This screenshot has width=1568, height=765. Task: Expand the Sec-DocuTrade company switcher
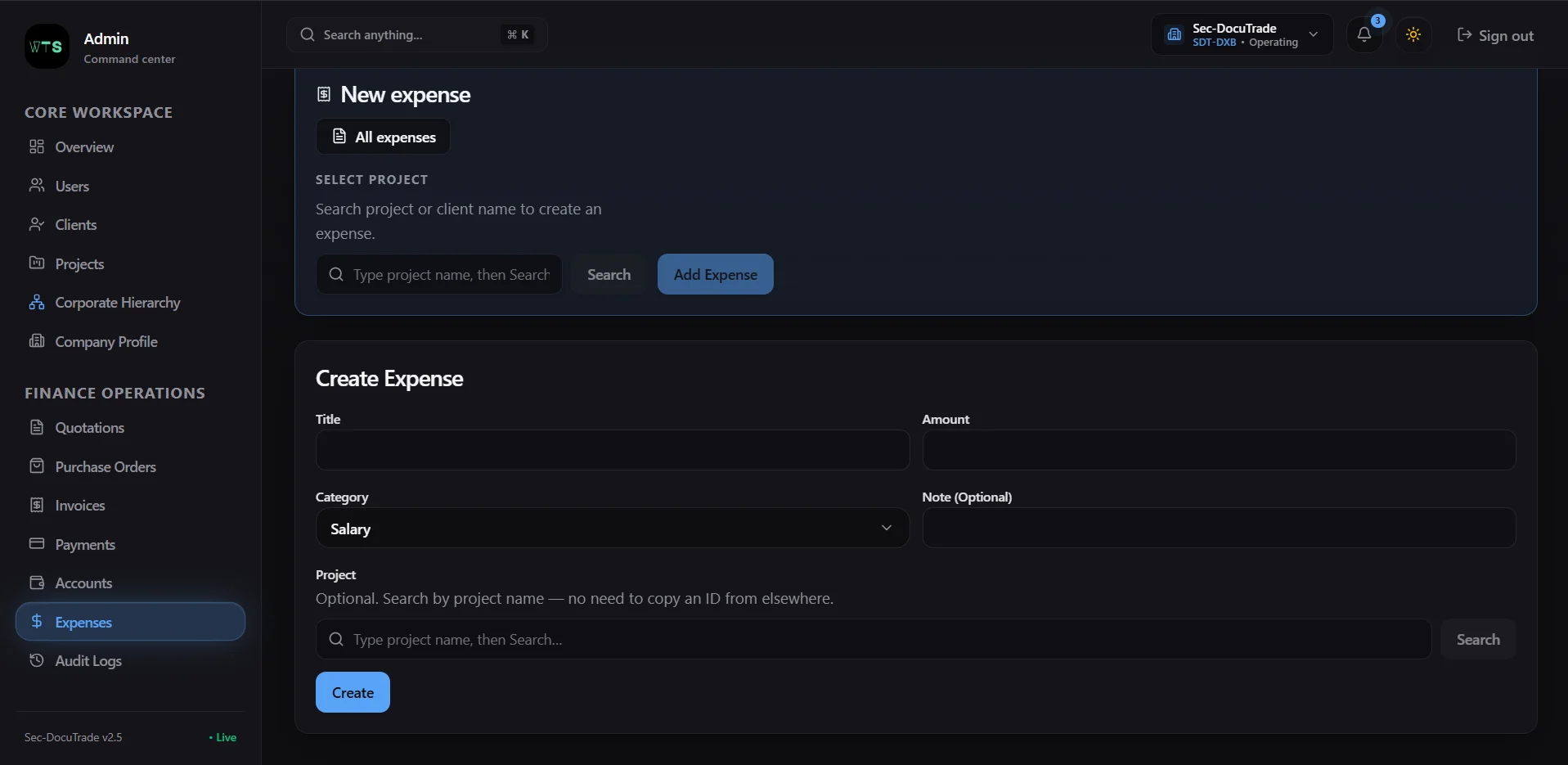[1242, 34]
